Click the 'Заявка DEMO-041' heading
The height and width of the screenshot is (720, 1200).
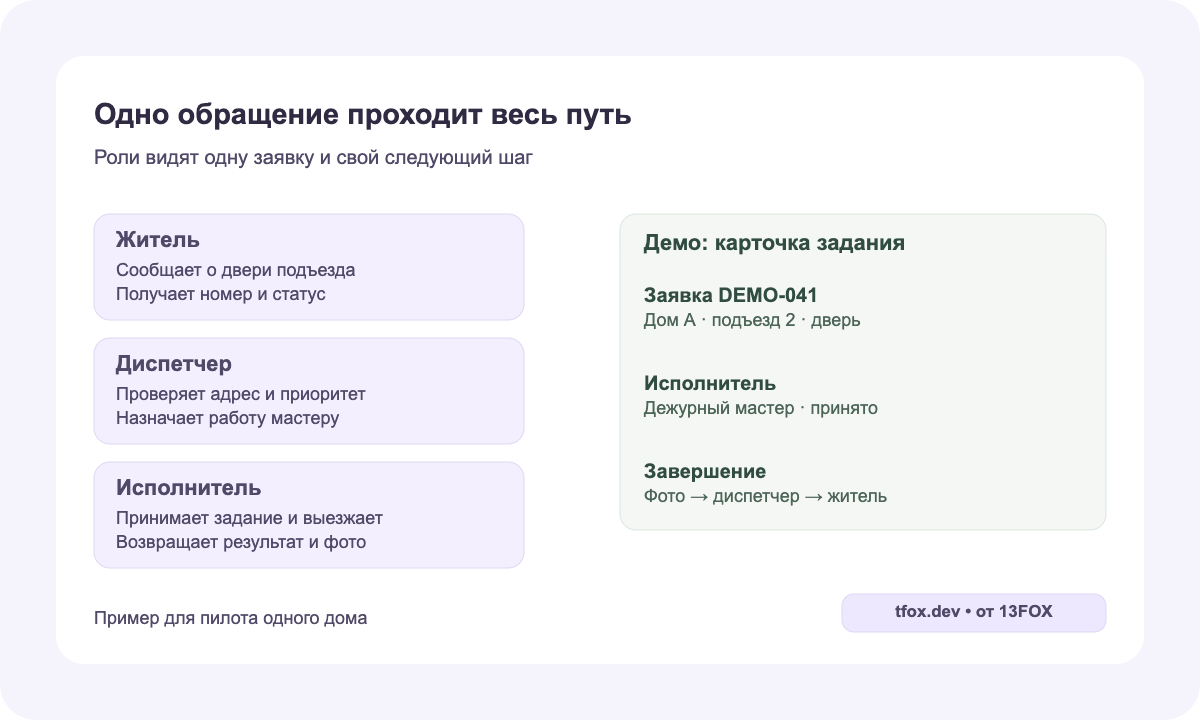pyautogui.click(x=731, y=296)
